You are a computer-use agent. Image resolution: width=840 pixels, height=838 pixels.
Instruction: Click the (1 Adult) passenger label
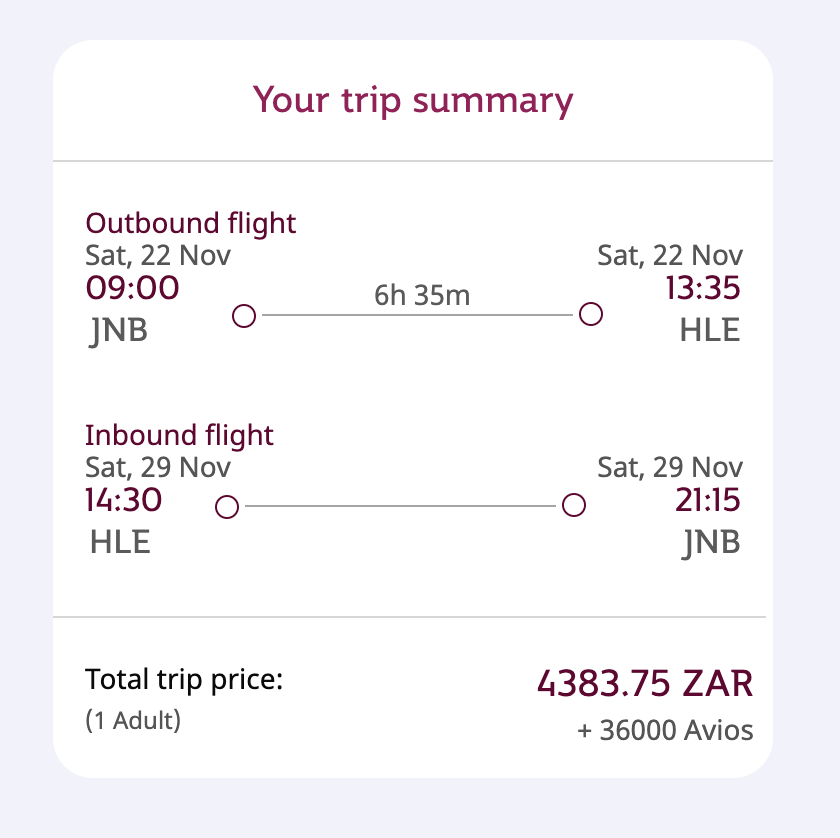[x=135, y=721]
